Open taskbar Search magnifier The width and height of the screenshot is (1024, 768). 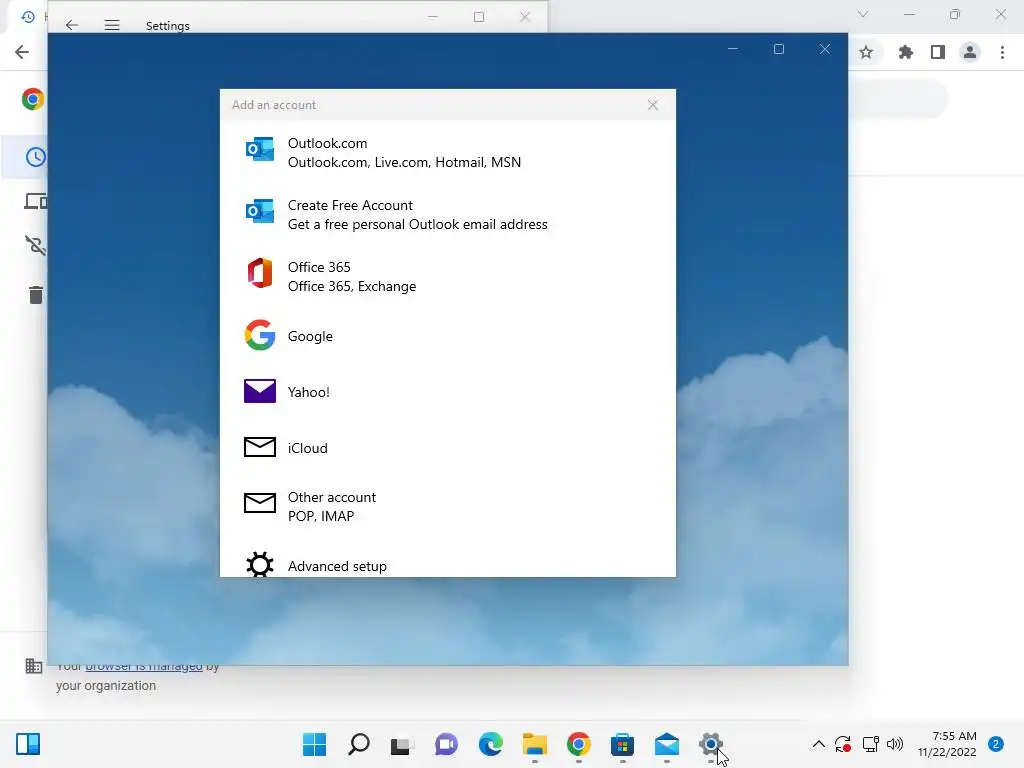359,744
